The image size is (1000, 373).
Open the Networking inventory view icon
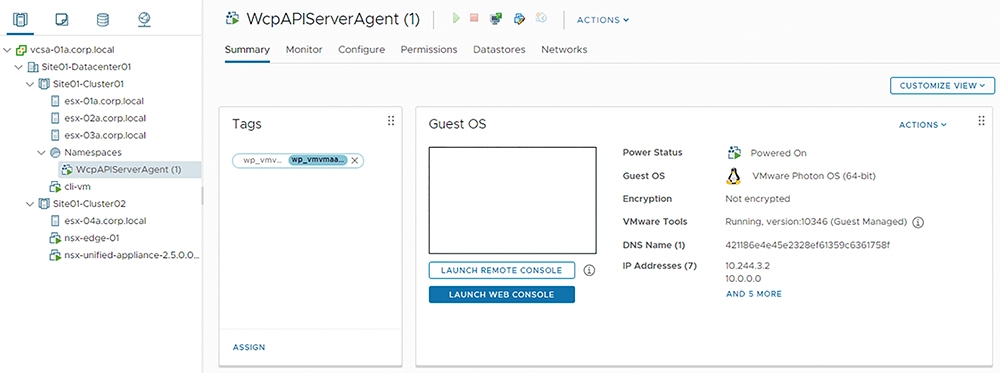144,19
